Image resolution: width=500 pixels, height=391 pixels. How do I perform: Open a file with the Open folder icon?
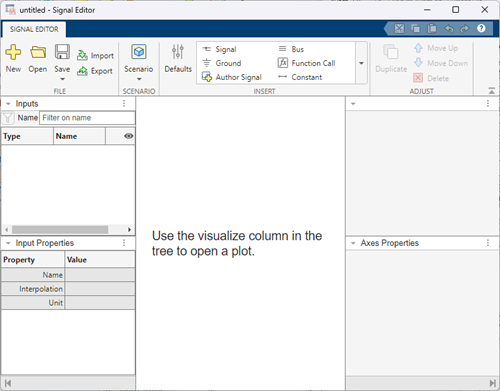pos(38,52)
